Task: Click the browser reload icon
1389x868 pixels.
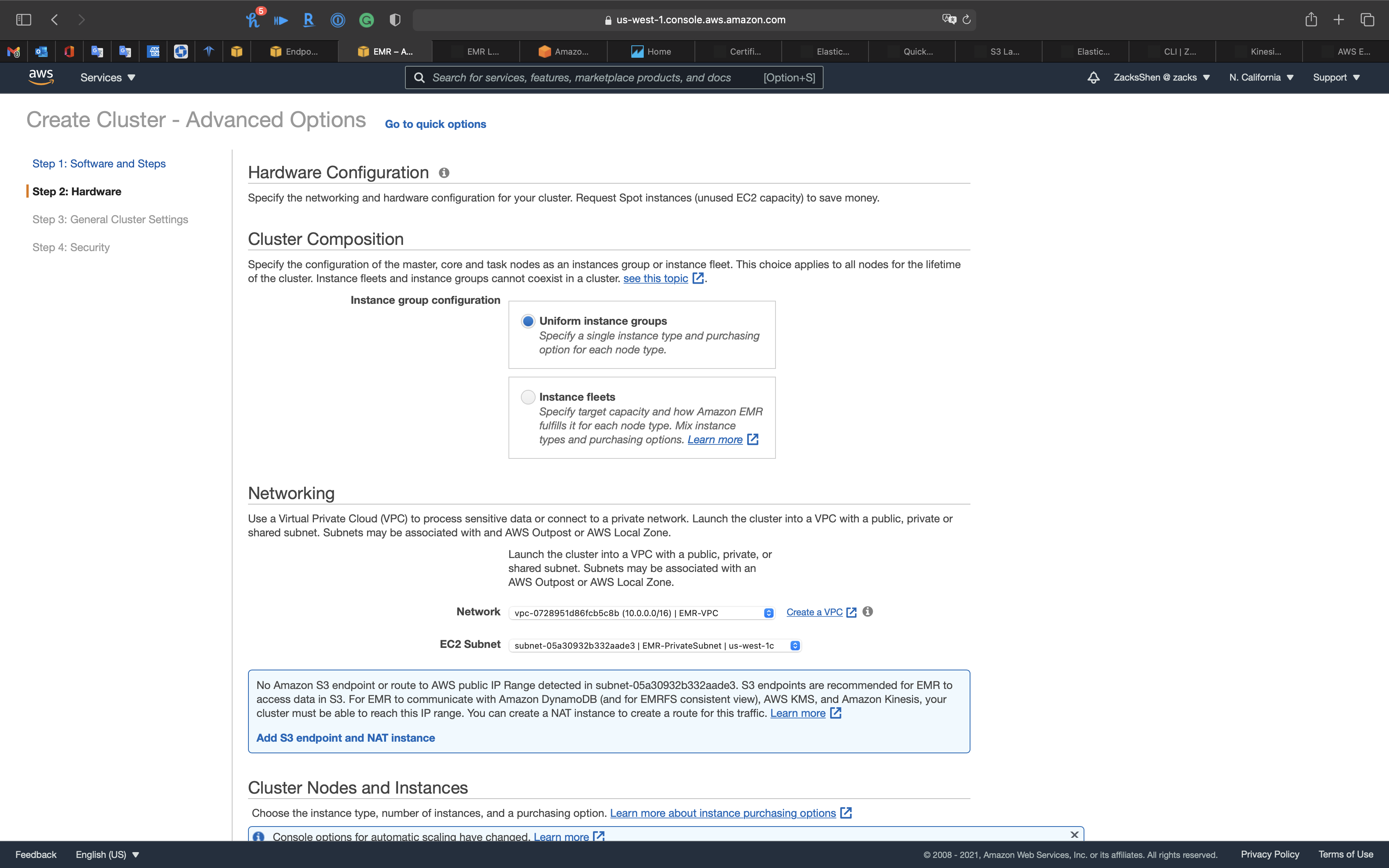Action: 967,19
